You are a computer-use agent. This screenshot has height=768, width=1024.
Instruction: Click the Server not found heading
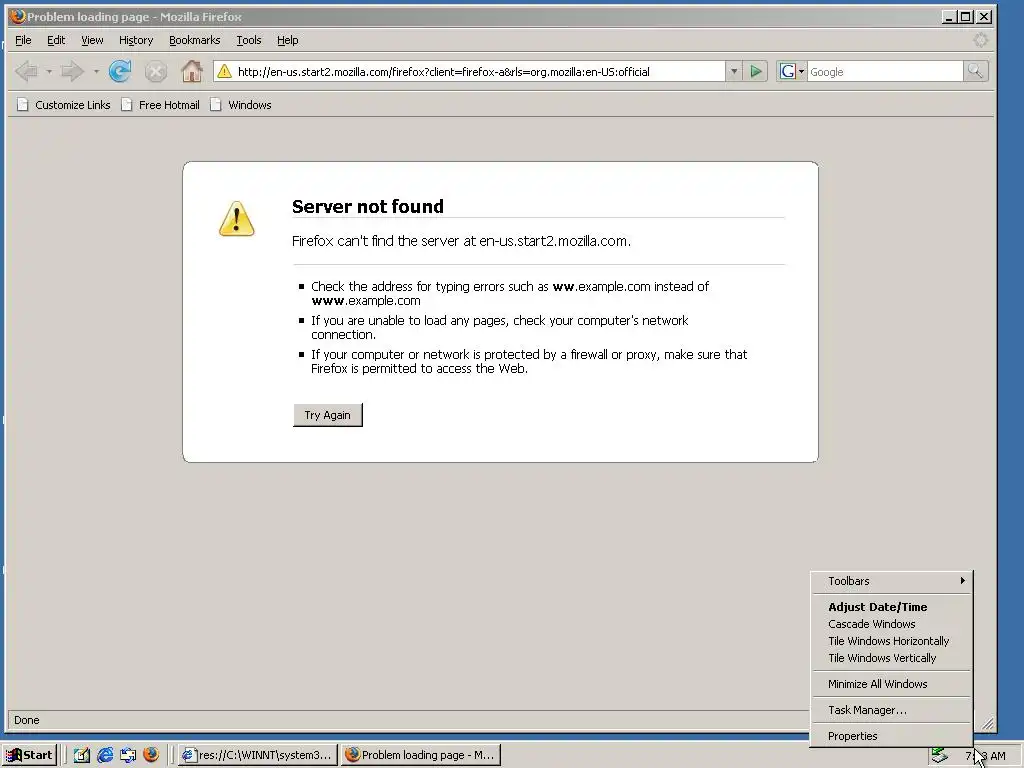(x=368, y=206)
